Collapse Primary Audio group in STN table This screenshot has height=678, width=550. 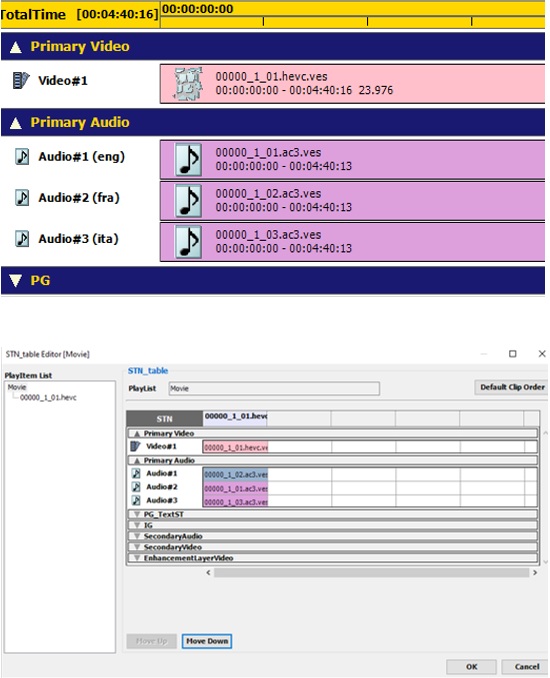pyautogui.click(x=137, y=461)
